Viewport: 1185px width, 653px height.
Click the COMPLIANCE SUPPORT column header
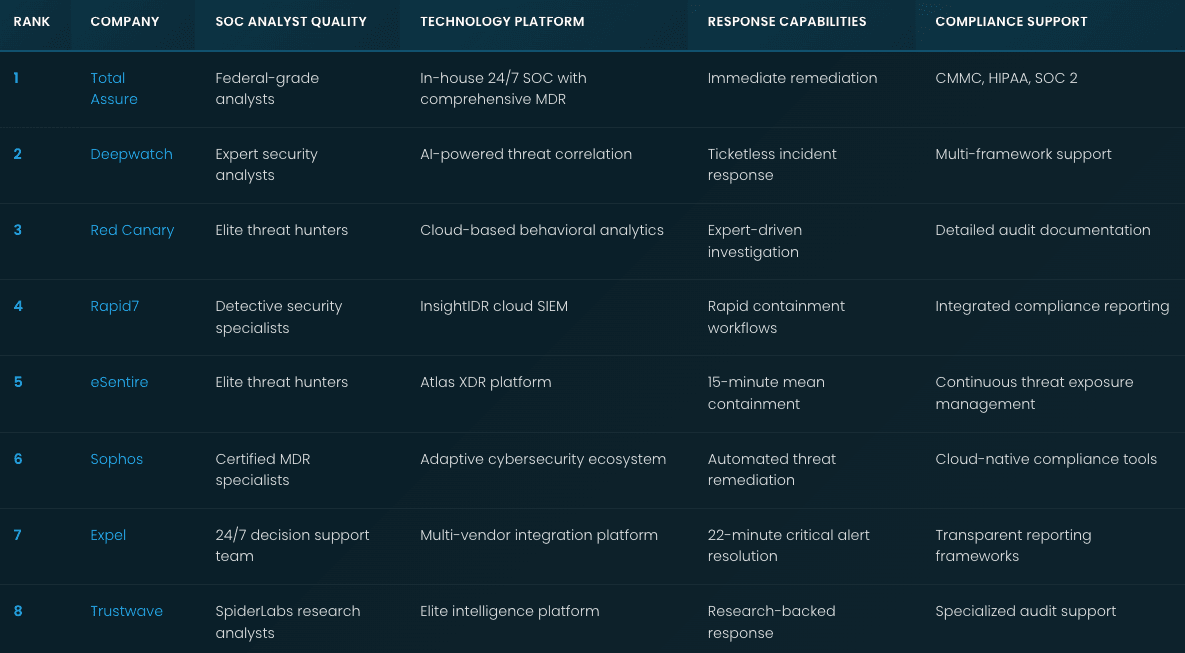click(1011, 22)
